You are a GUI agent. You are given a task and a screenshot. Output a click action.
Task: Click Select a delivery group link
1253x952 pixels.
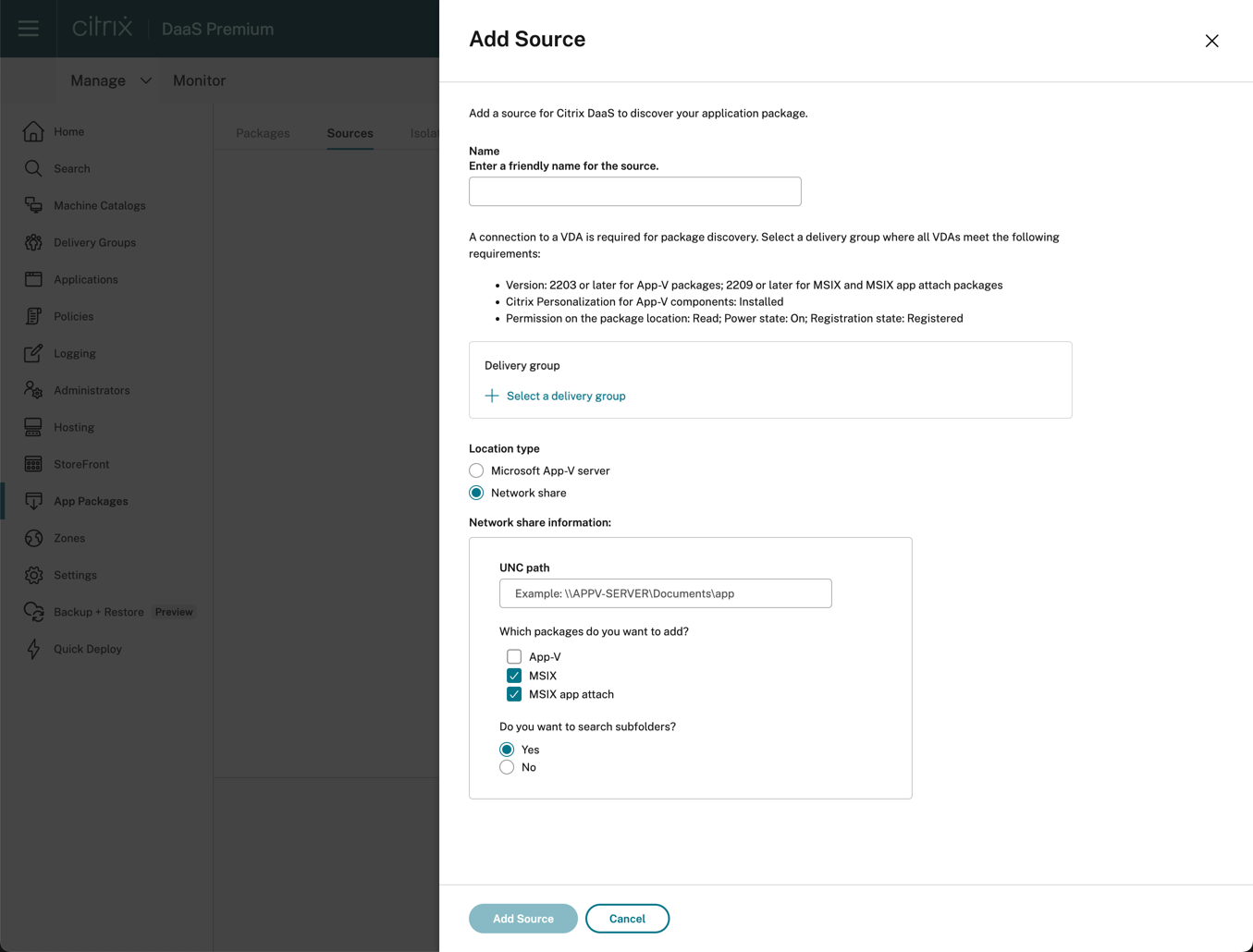(x=565, y=396)
